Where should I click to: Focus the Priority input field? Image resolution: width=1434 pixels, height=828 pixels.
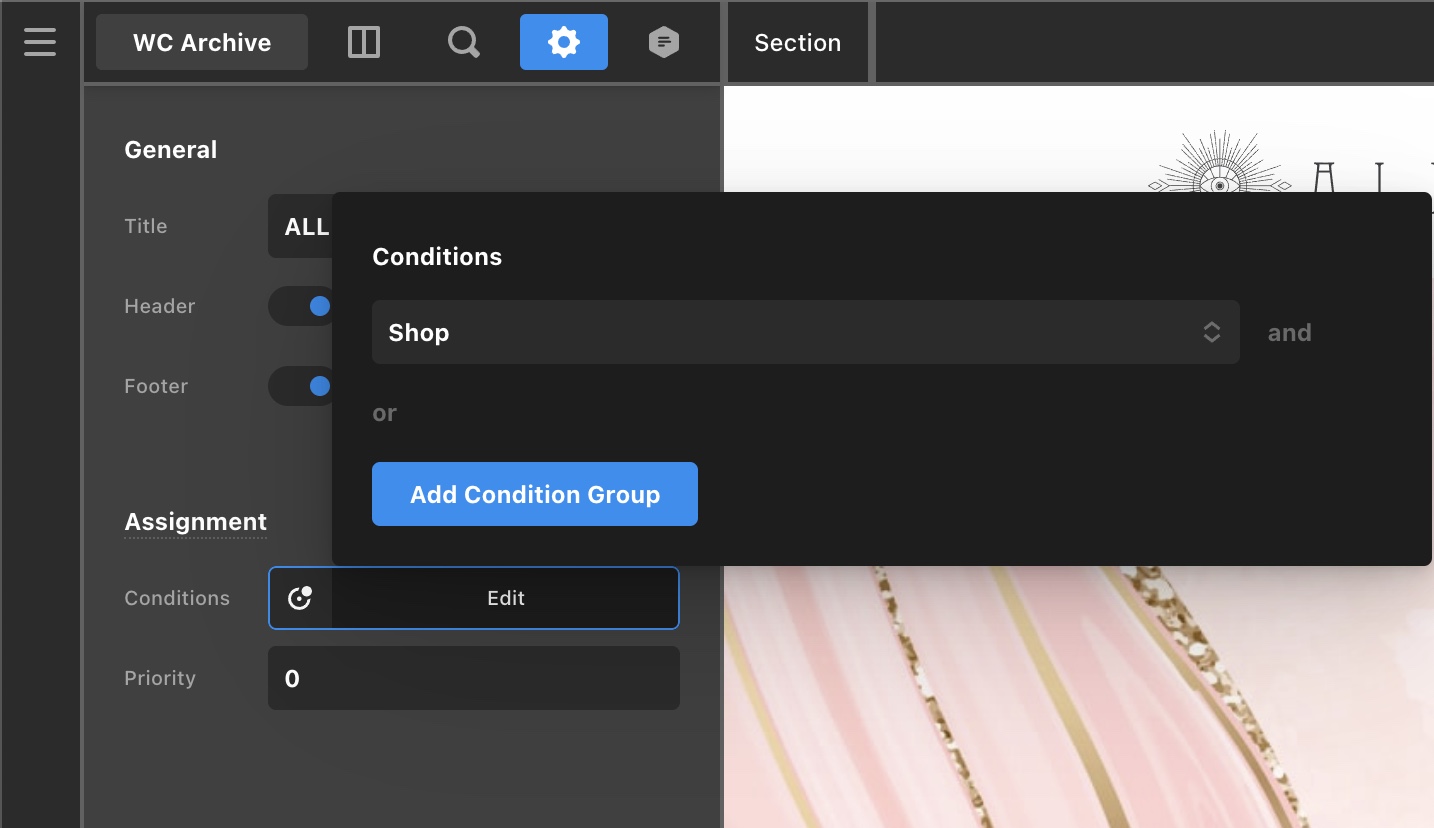pos(474,678)
